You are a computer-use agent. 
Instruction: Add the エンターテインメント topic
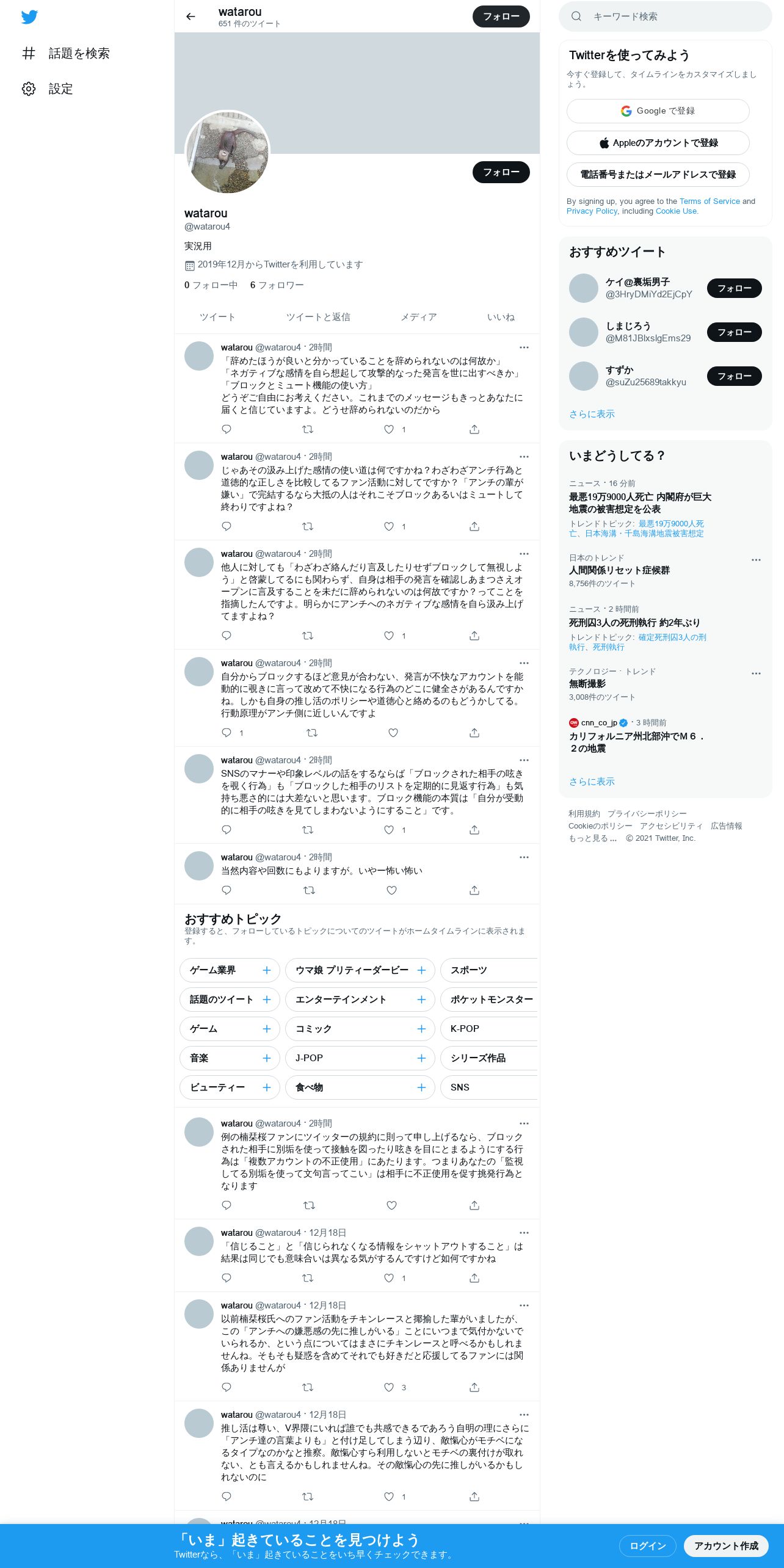pos(421,1000)
